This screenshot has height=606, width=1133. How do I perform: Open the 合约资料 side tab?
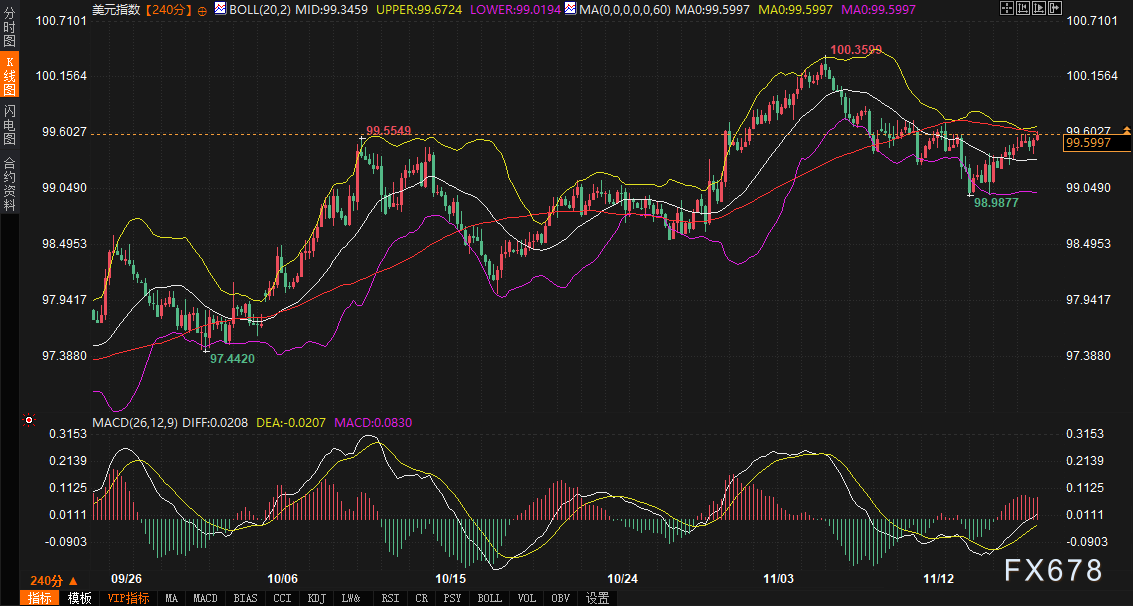click(x=9, y=183)
